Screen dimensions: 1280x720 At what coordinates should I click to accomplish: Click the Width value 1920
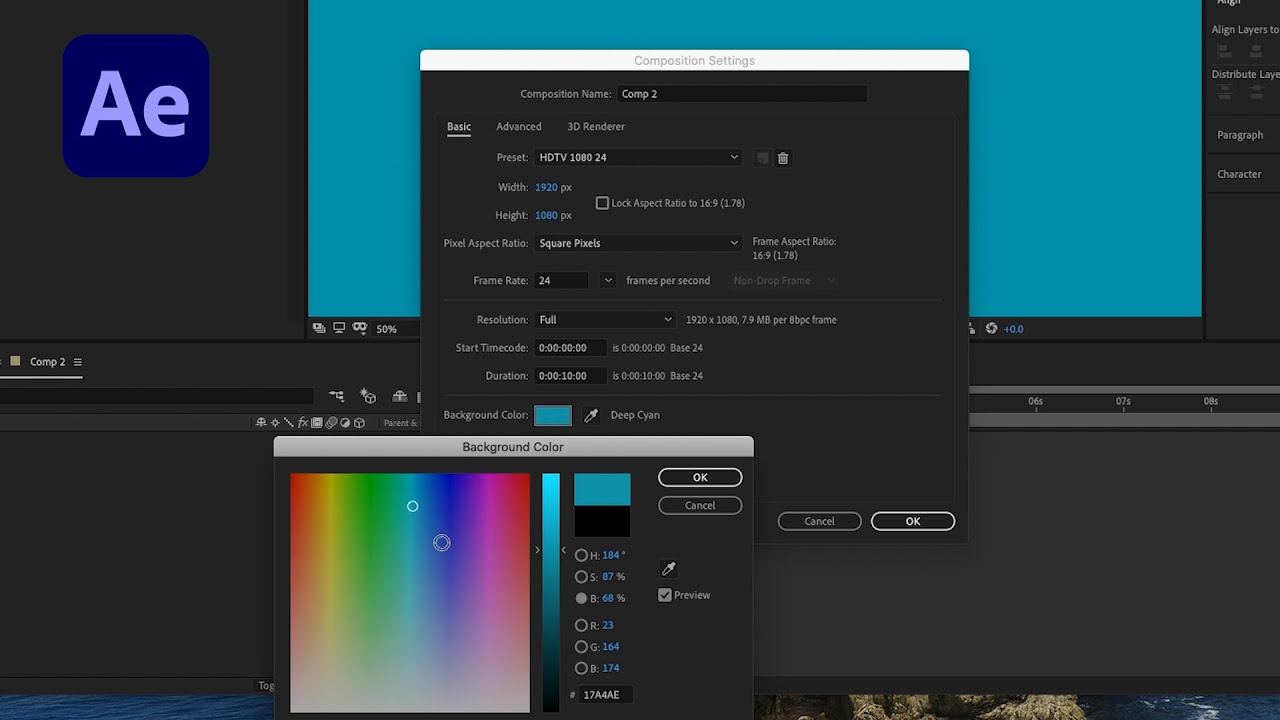(x=546, y=187)
